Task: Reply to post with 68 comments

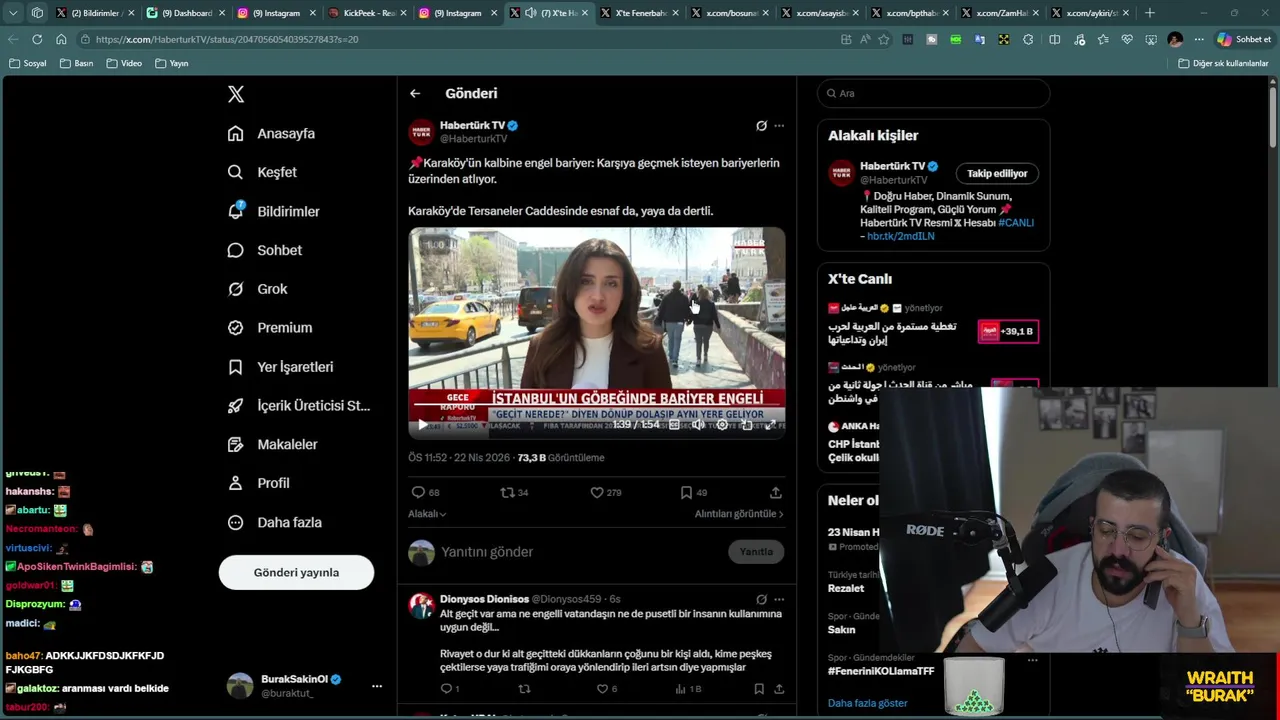Action: click(426, 492)
